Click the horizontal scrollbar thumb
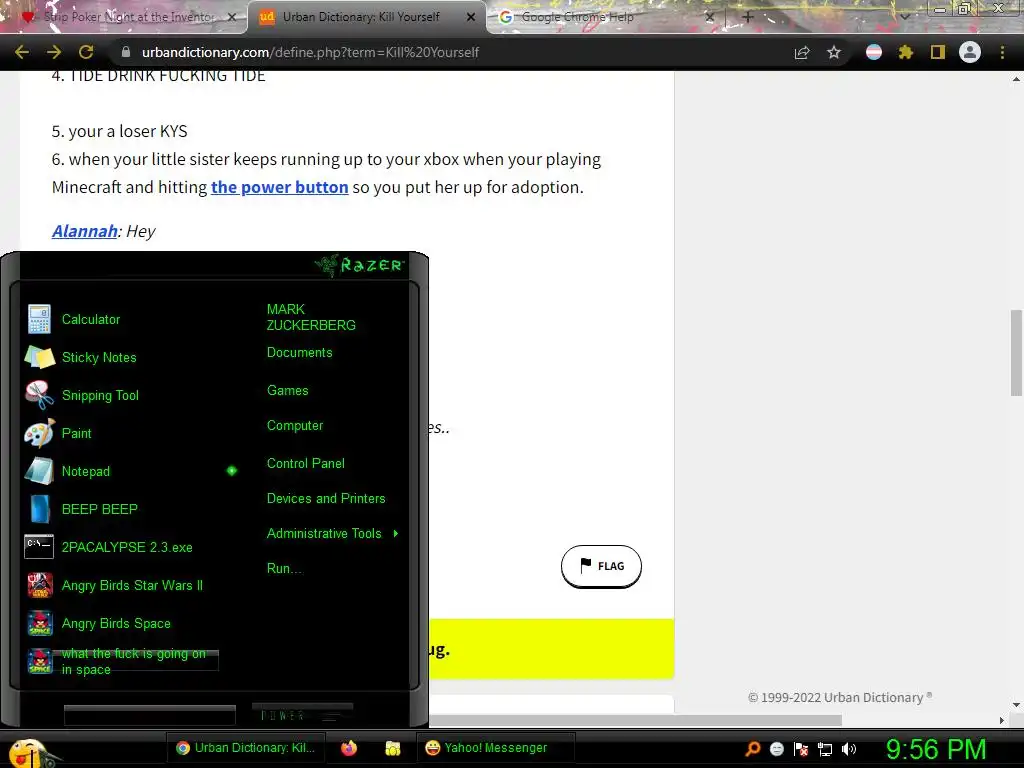The image size is (1024, 768). click(635, 720)
